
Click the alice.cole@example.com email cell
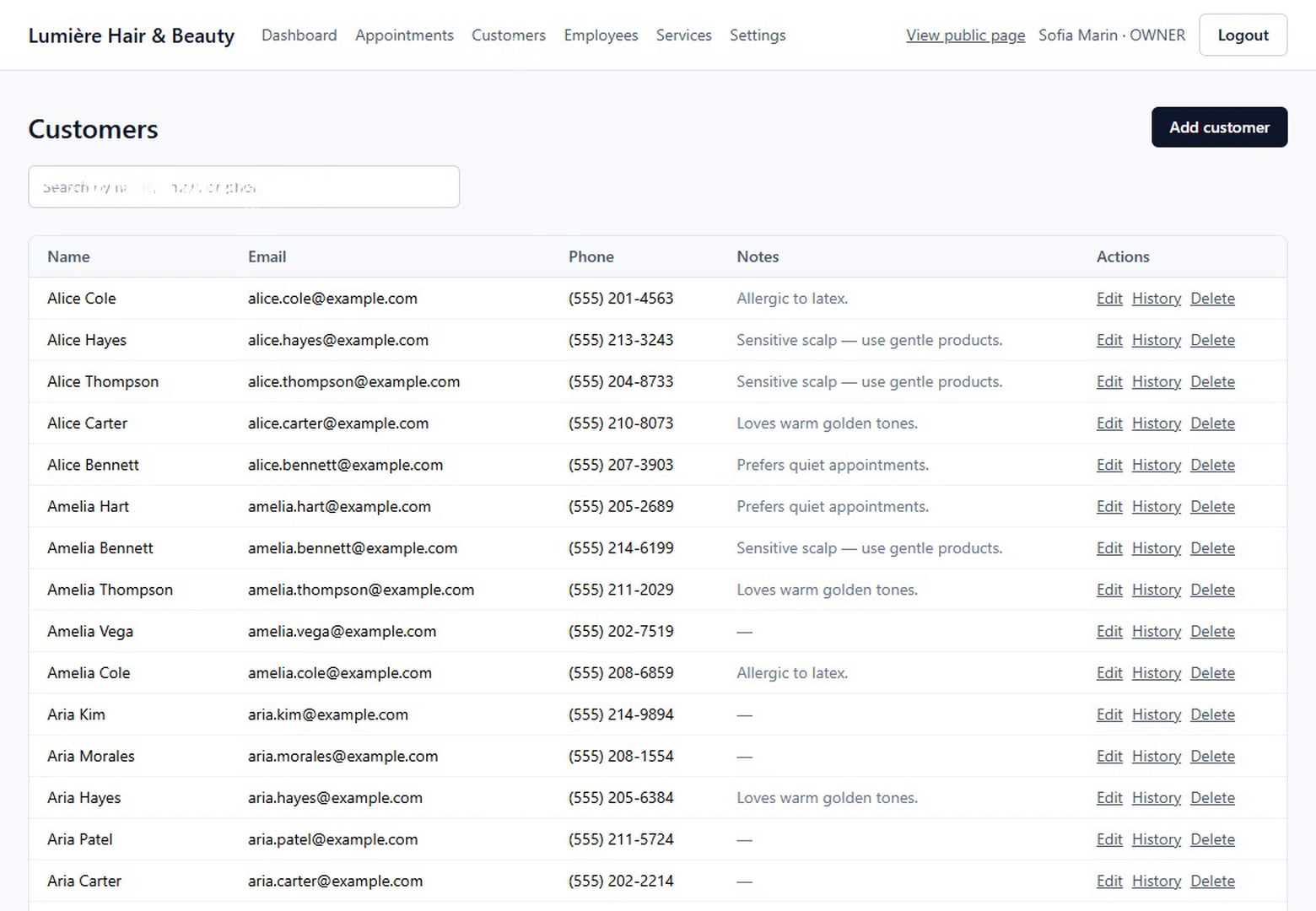tap(332, 299)
